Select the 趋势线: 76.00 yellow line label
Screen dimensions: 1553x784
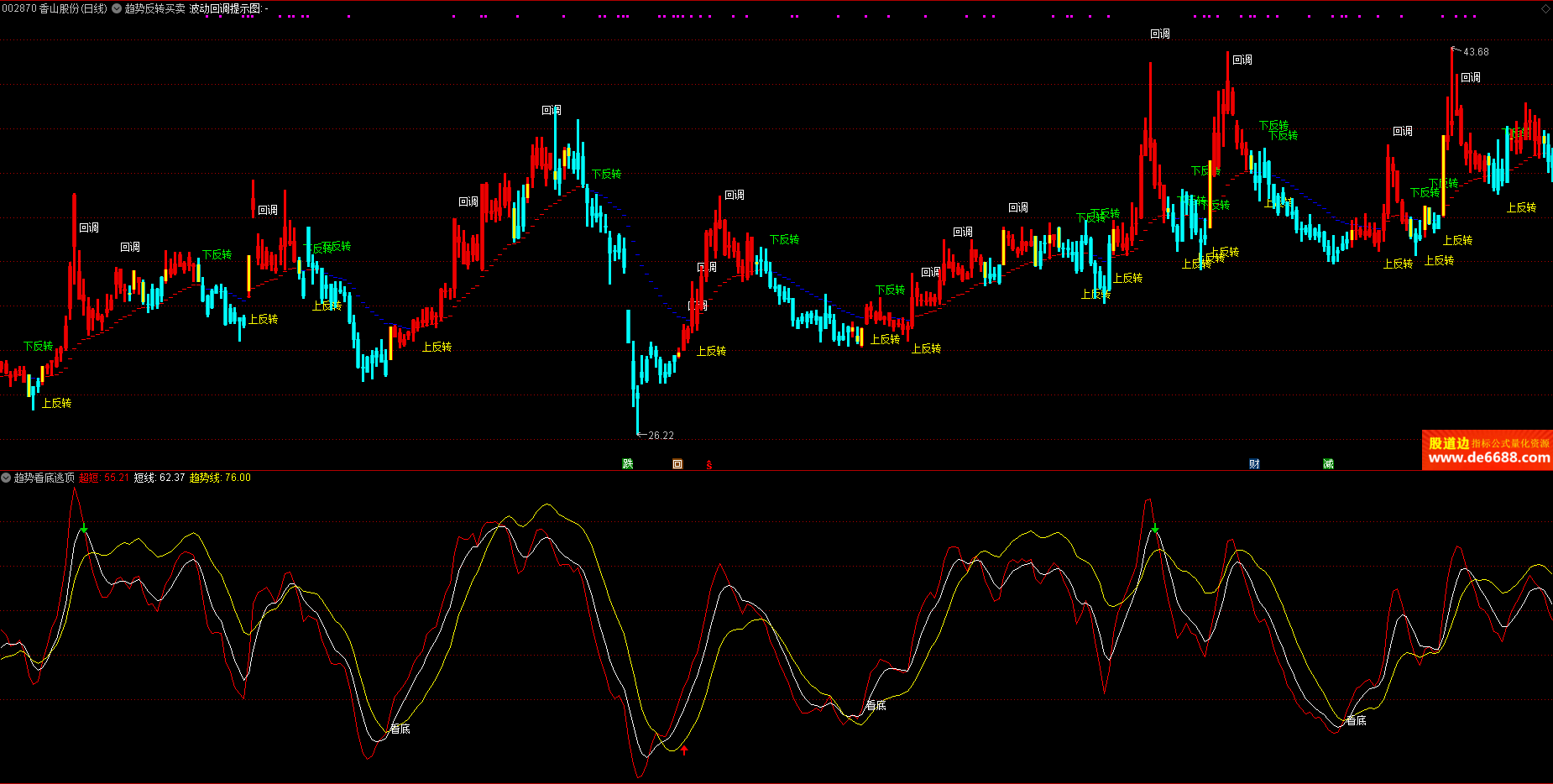220,478
